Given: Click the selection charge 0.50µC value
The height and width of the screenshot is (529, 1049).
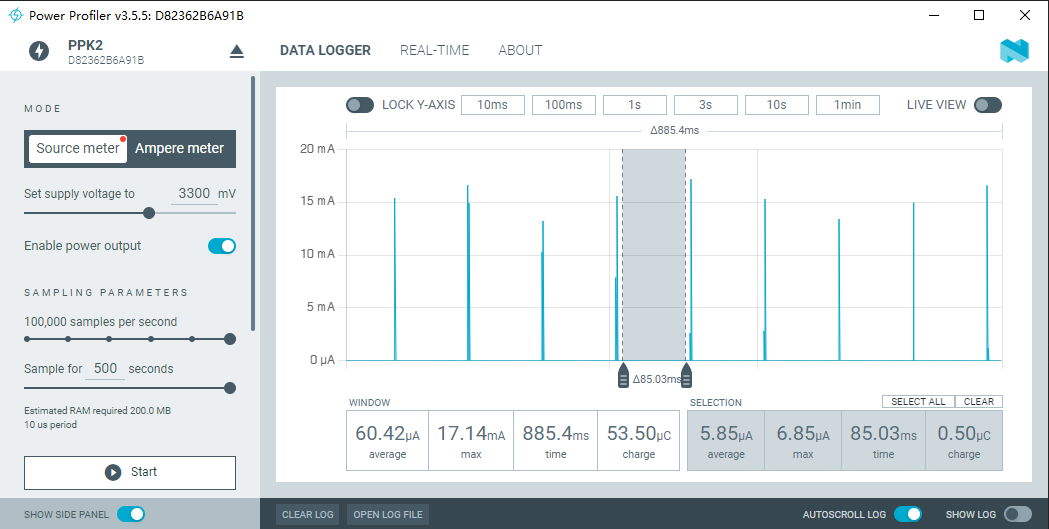Looking at the screenshot, I should (x=964, y=433).
